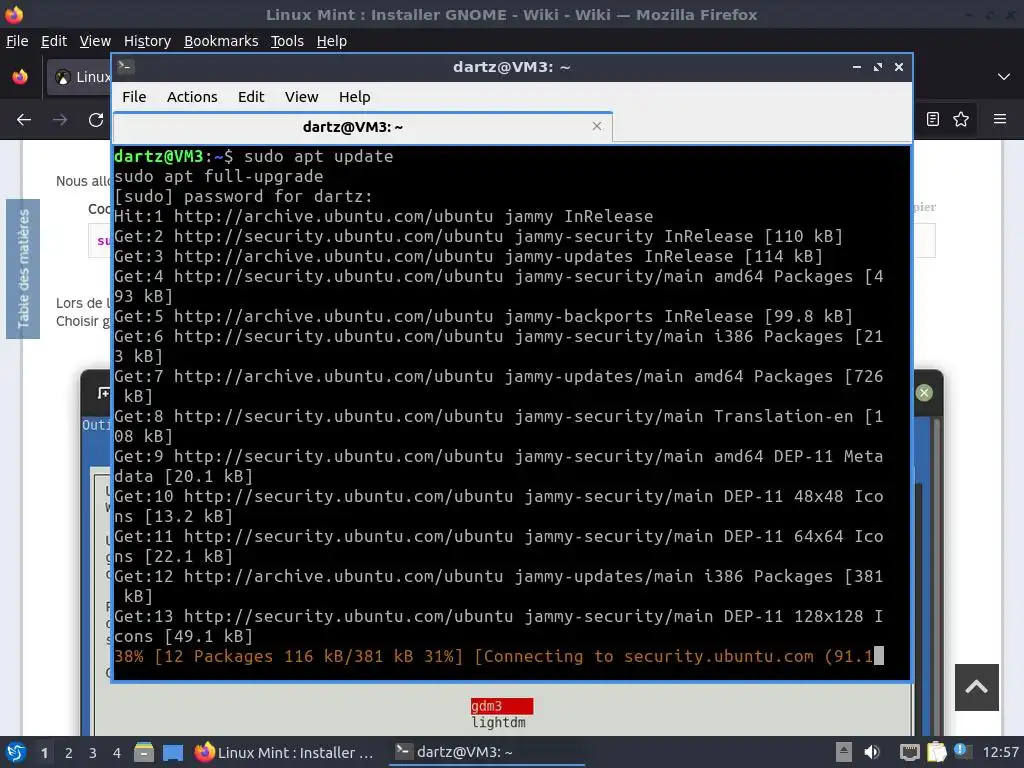
Task: Switch to Firefox Linux Mint taskbar entry
Action: click(x=284, y=752)
